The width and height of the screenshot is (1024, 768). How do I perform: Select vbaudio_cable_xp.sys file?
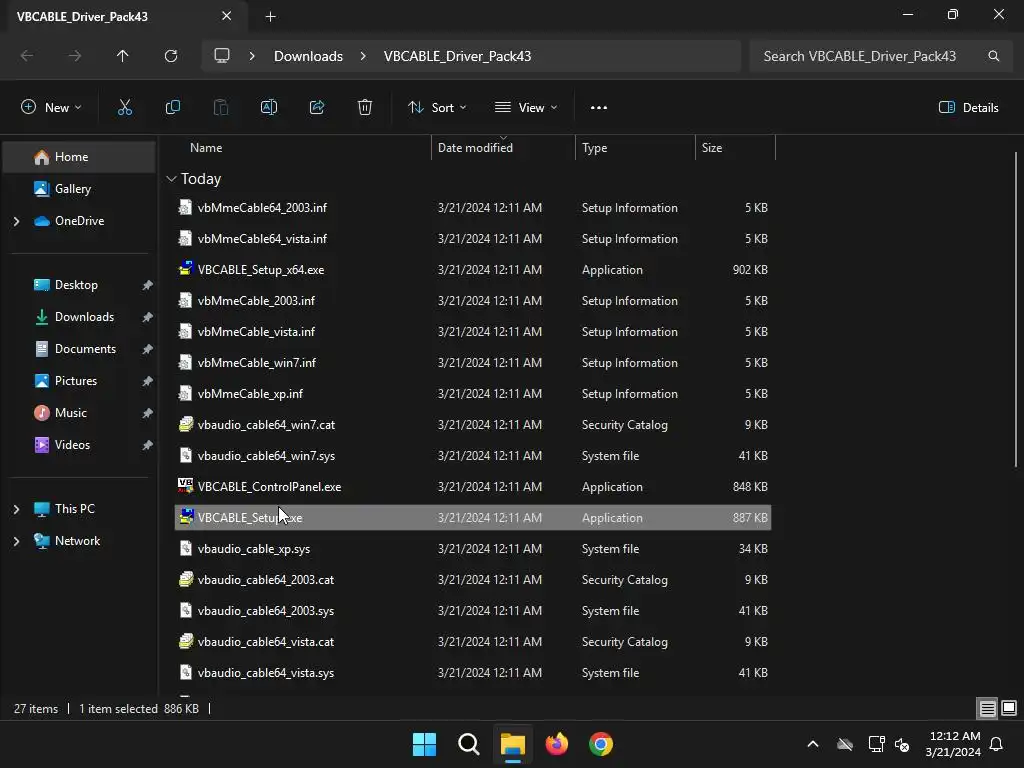[x=473, y=549]
